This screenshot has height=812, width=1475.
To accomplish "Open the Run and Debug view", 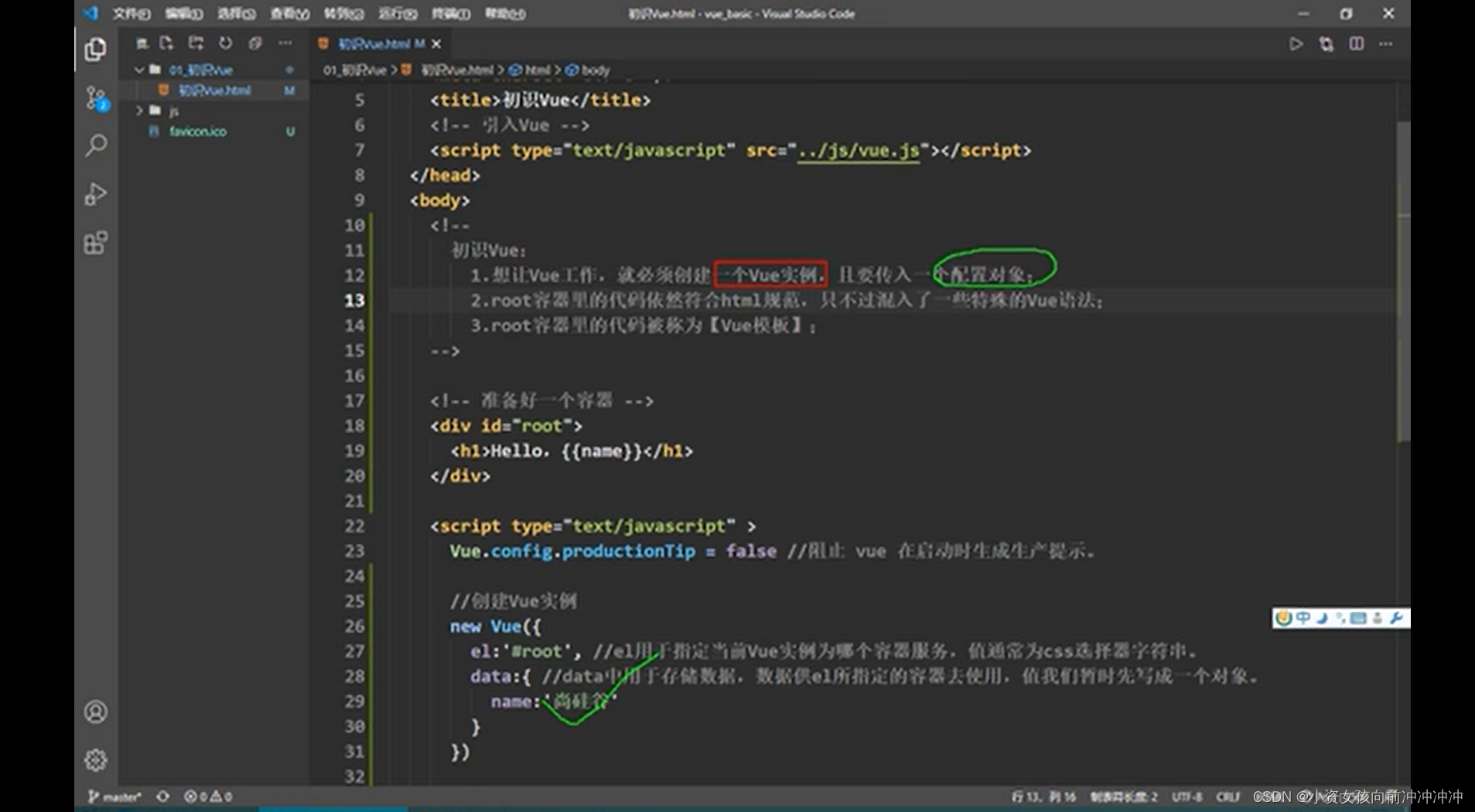I will pos(95,194).
